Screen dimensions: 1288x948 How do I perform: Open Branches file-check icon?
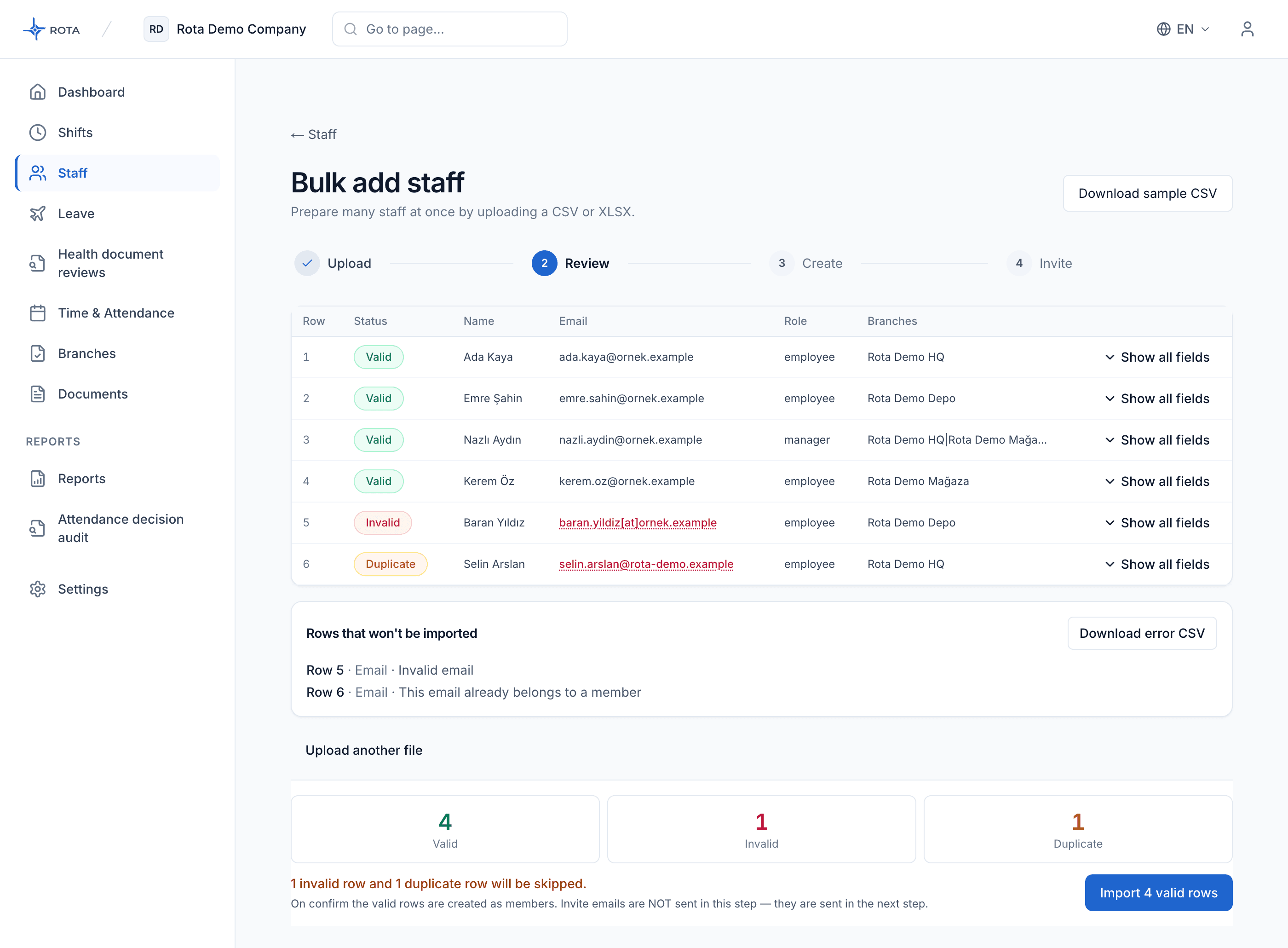[x=38, y=353]
